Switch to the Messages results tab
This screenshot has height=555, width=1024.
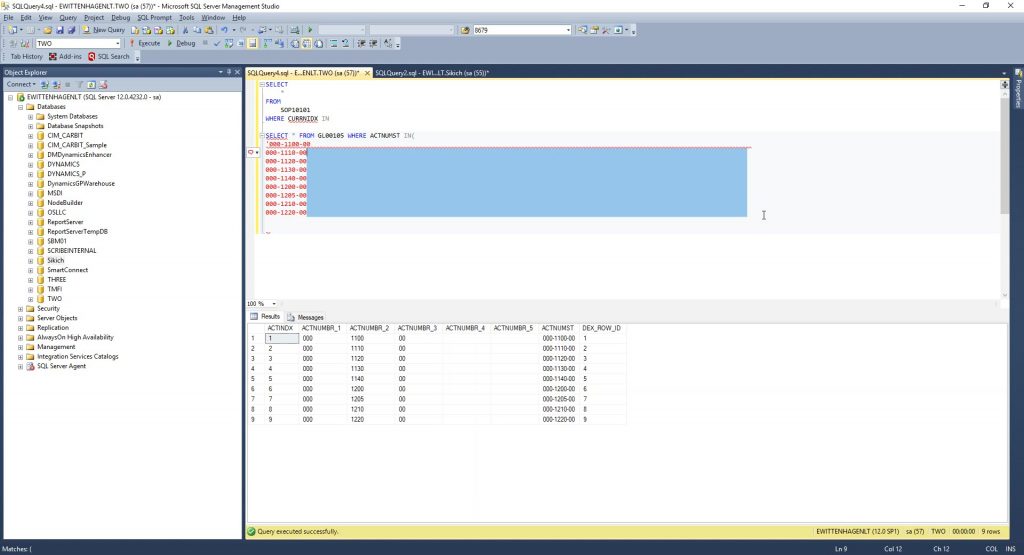click(305, 317)
